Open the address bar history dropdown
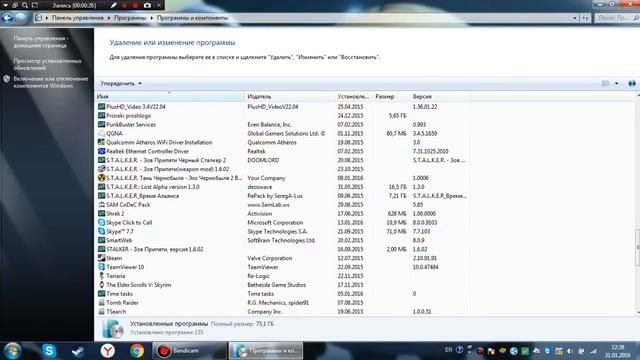Image resolution: width=640 pixels, height=360 pixels. coord(575,18)
